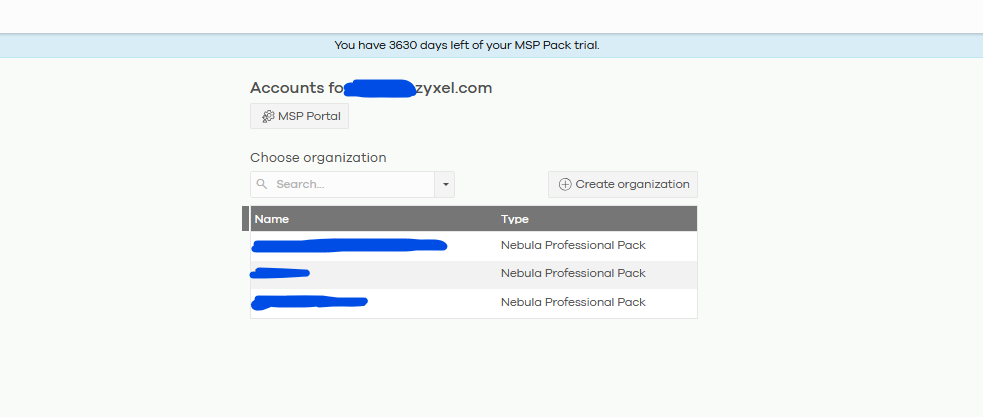
Task: Open the MSP Portal button text
Action: 309,117
